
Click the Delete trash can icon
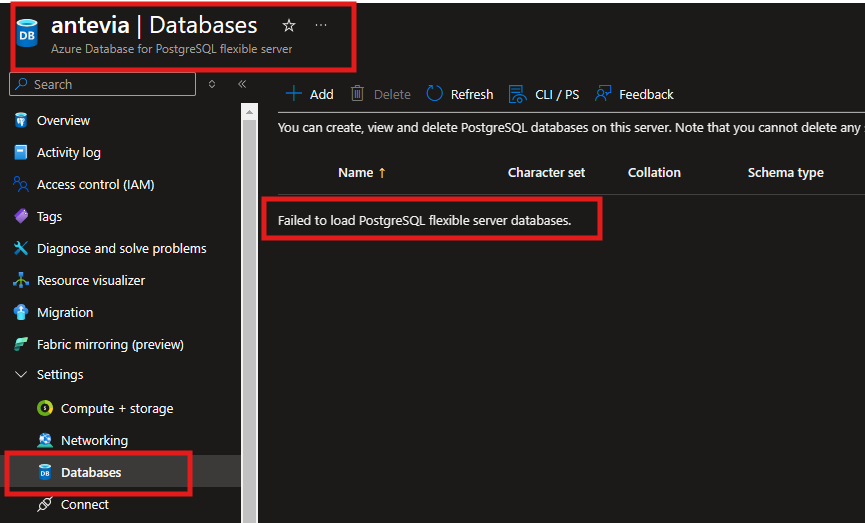357,93
